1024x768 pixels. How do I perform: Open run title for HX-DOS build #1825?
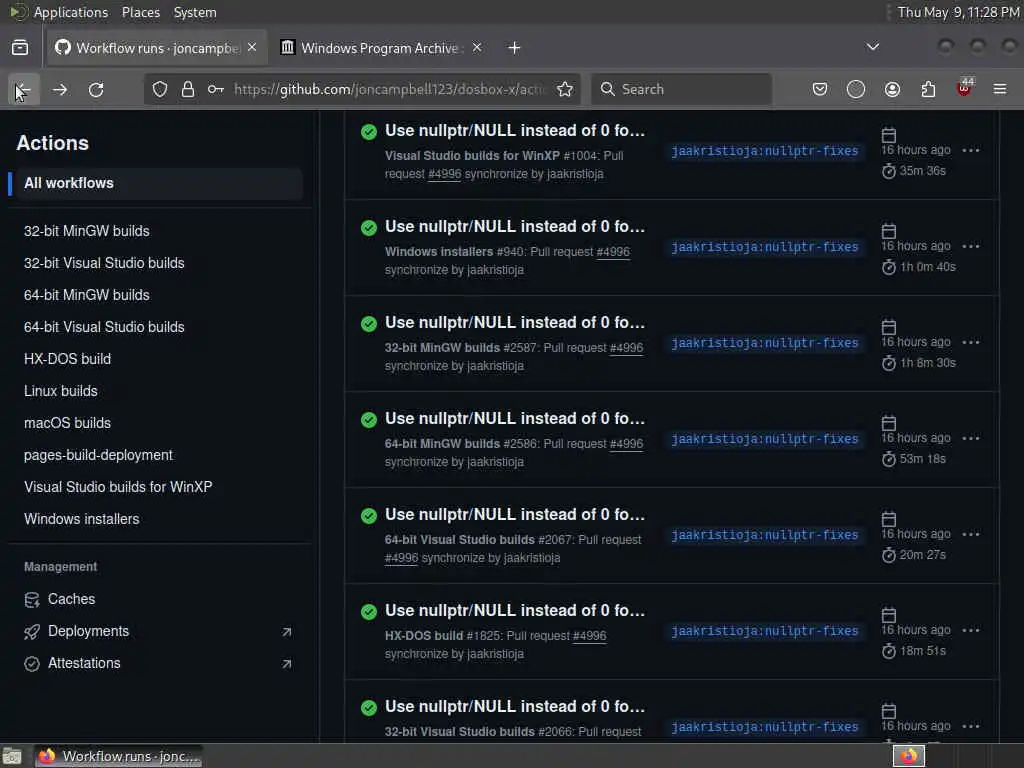point(515,611)
